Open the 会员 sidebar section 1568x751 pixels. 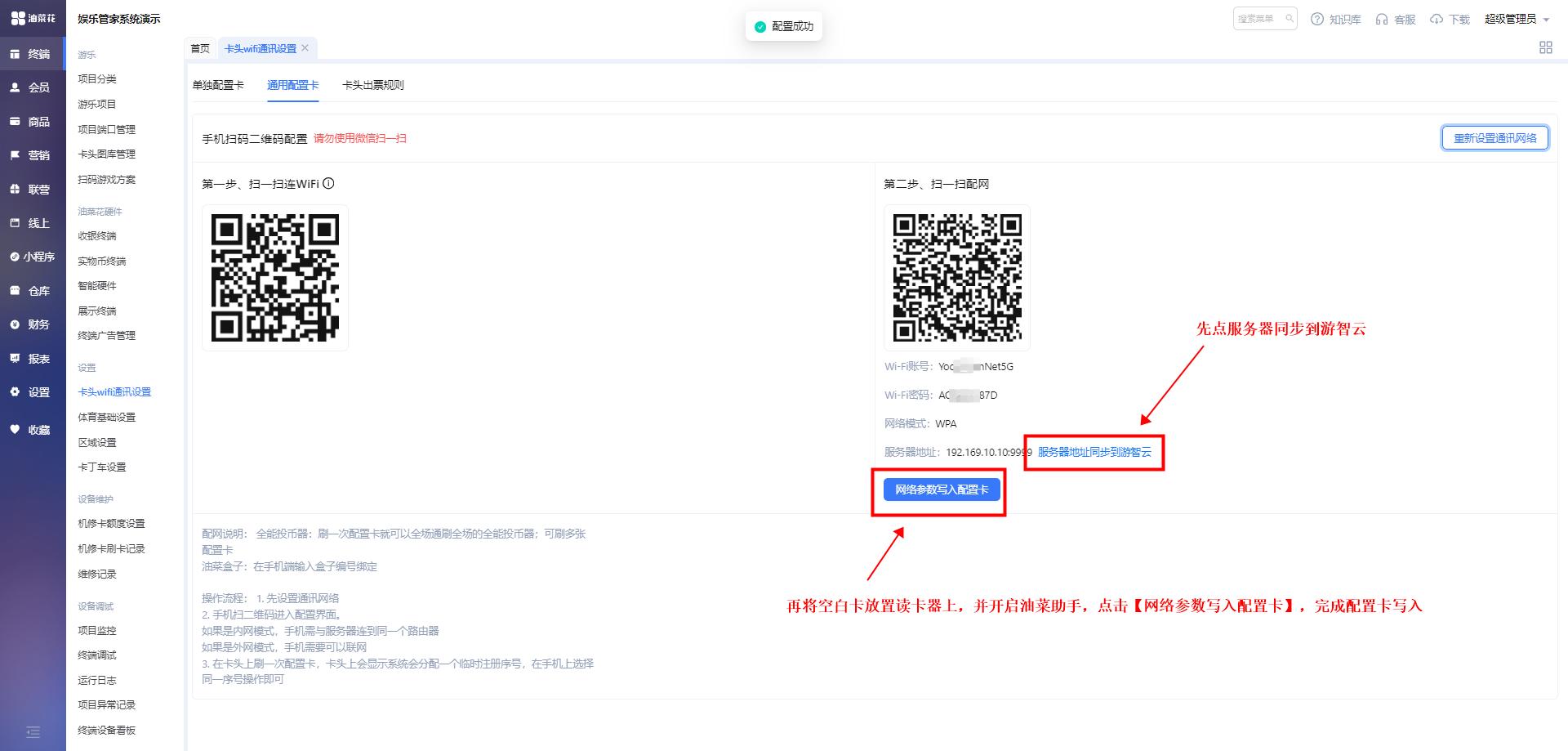click(x=31, y=87)
